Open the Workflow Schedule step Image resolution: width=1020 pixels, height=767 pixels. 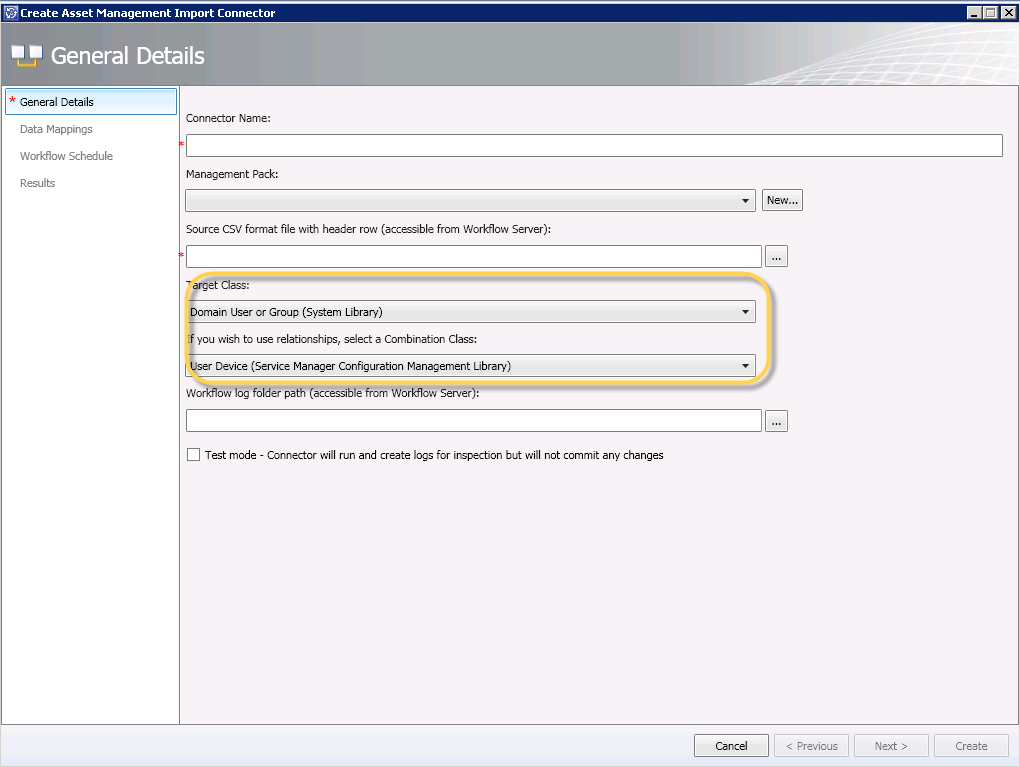pos(66,156)
